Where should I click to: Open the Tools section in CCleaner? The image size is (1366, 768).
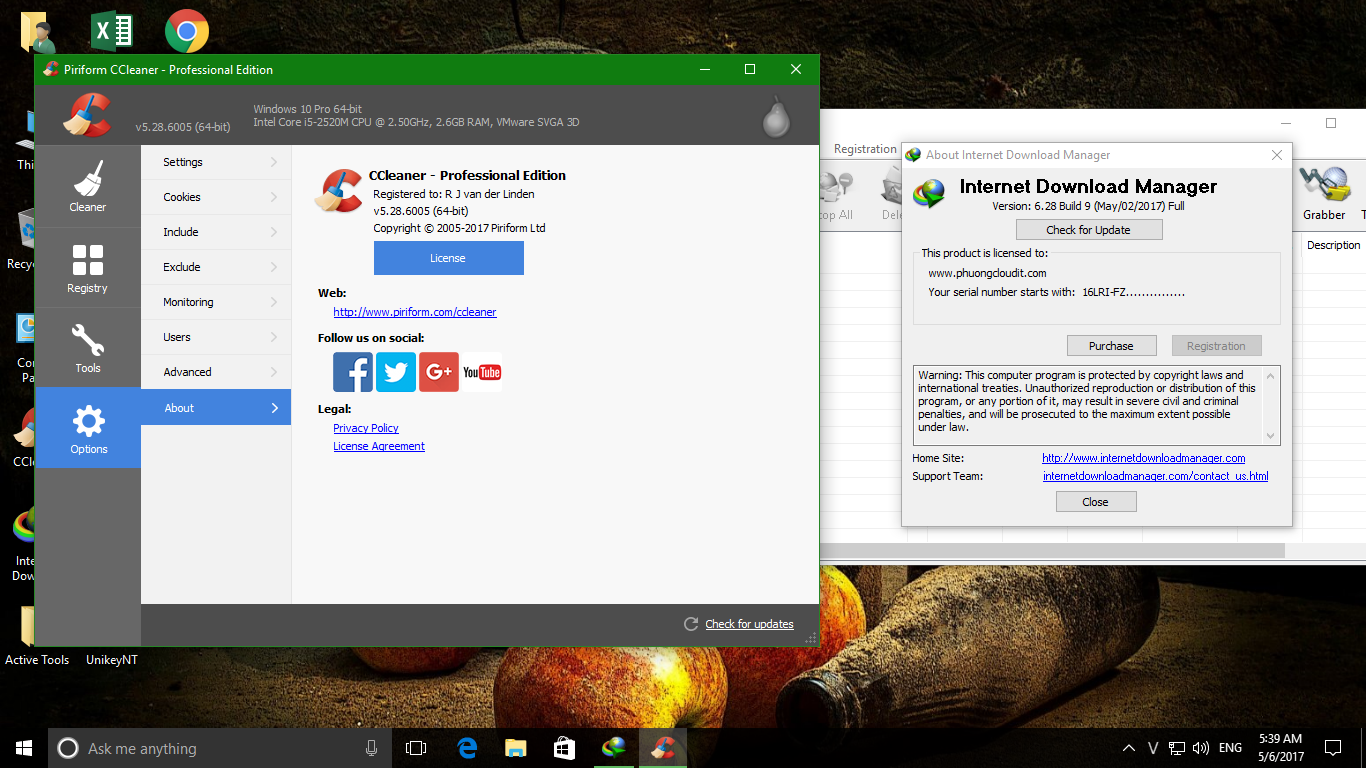click(88, 347)
